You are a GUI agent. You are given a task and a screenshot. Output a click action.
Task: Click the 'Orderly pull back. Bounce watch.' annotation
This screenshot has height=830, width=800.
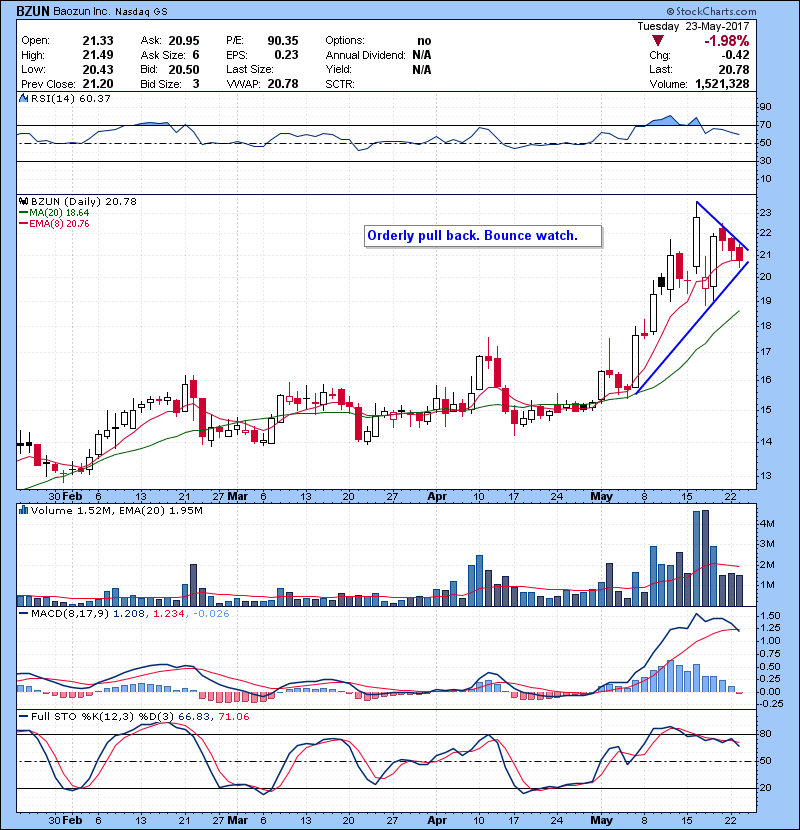(483, 236)
